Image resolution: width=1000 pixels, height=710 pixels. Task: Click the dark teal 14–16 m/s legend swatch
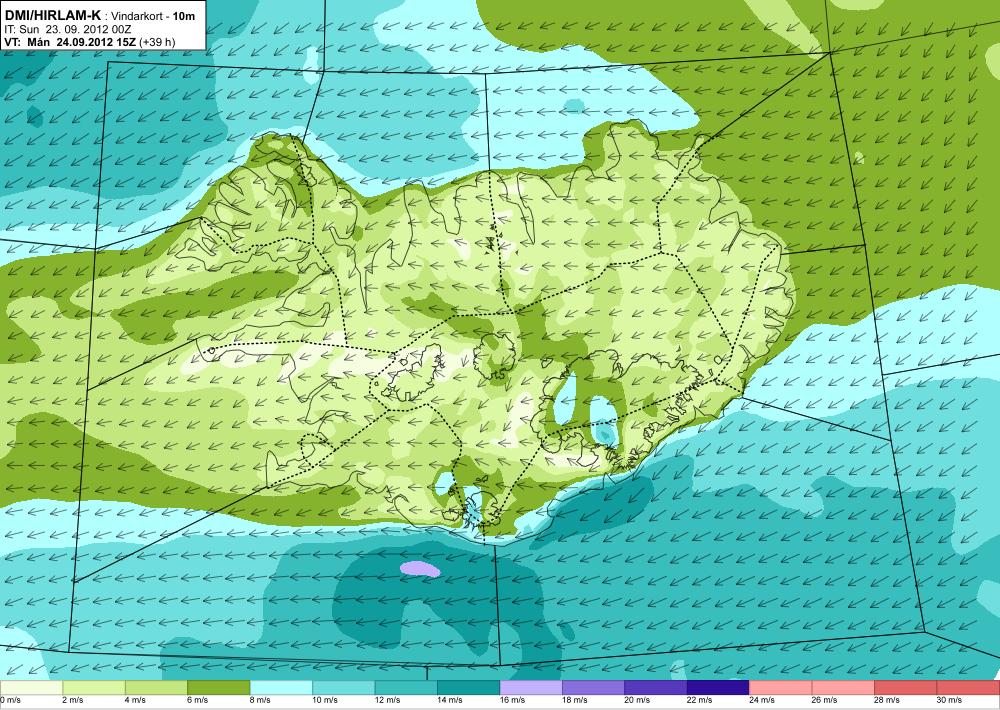(x=469, y=688)
